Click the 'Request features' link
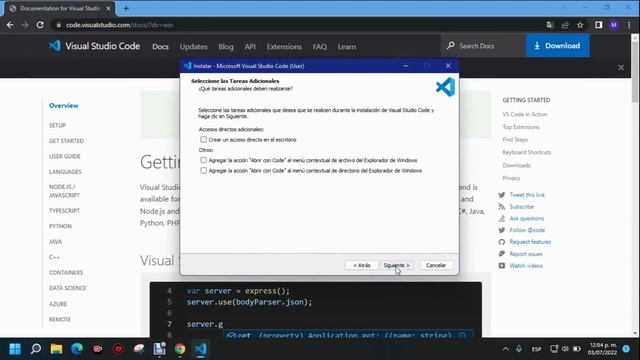Screen dimensions: 640x360 pos(530,242)
